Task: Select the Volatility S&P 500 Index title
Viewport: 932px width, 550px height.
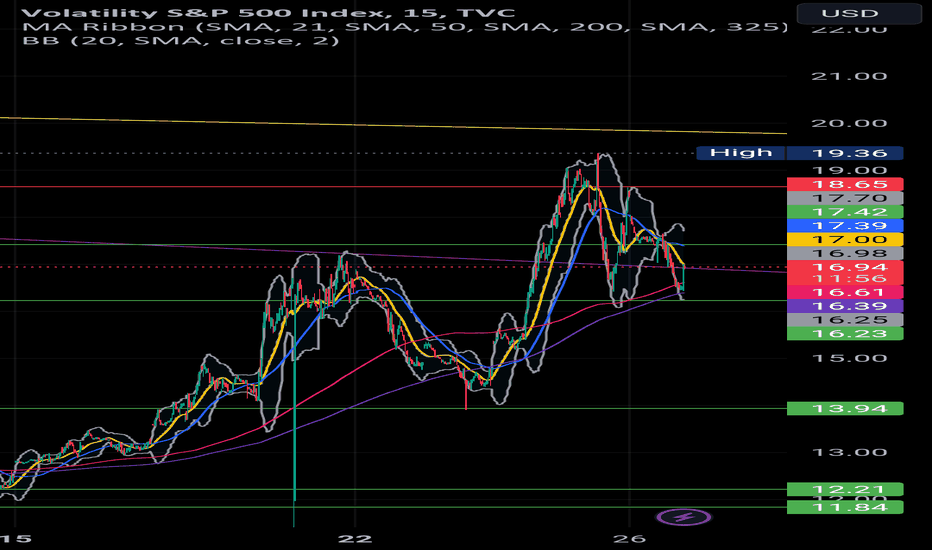Action: tap(269, 12)
